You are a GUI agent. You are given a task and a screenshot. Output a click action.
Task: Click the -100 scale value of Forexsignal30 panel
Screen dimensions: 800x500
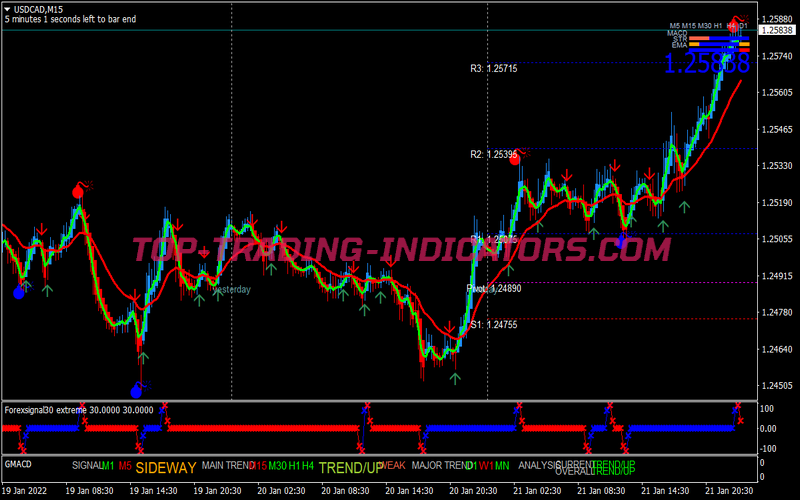click(767, 448)
